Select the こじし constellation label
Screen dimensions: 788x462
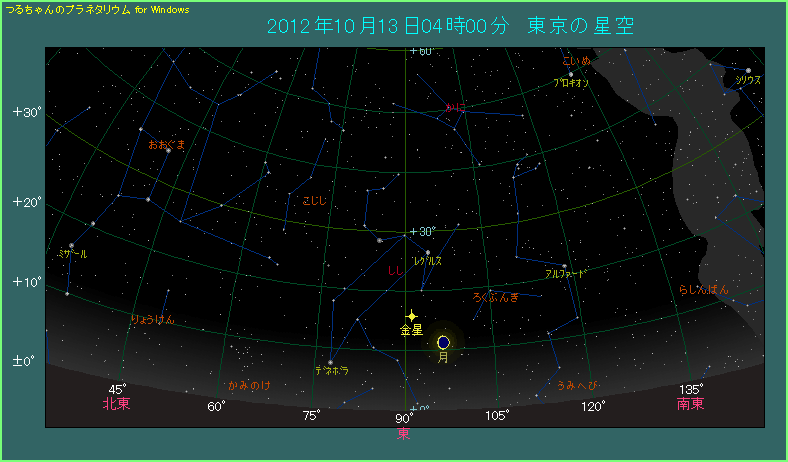coord(315,201)
